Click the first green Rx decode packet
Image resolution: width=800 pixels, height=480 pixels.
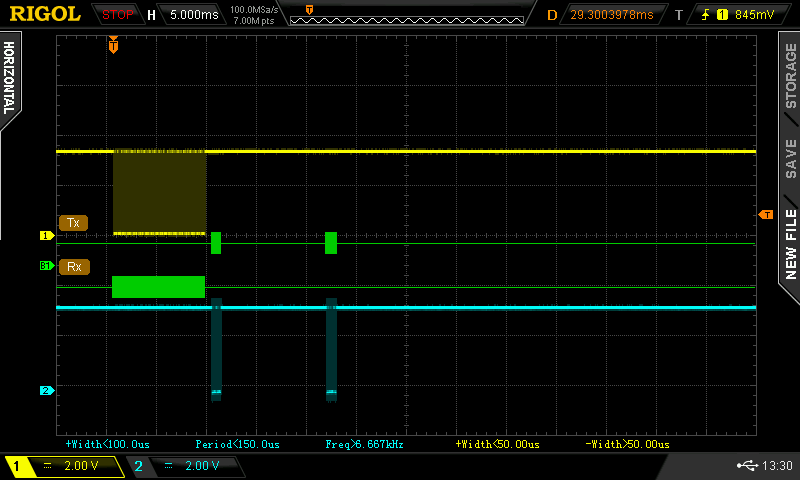pyautogui.click(x=216, y=243)
